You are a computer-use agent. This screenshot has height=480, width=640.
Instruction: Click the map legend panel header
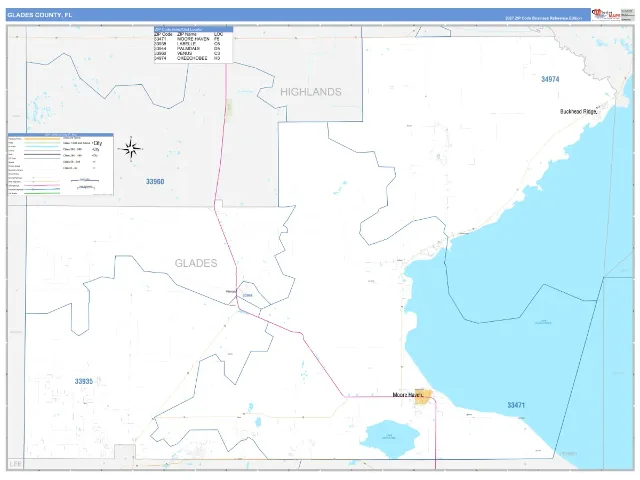(61, 134)
